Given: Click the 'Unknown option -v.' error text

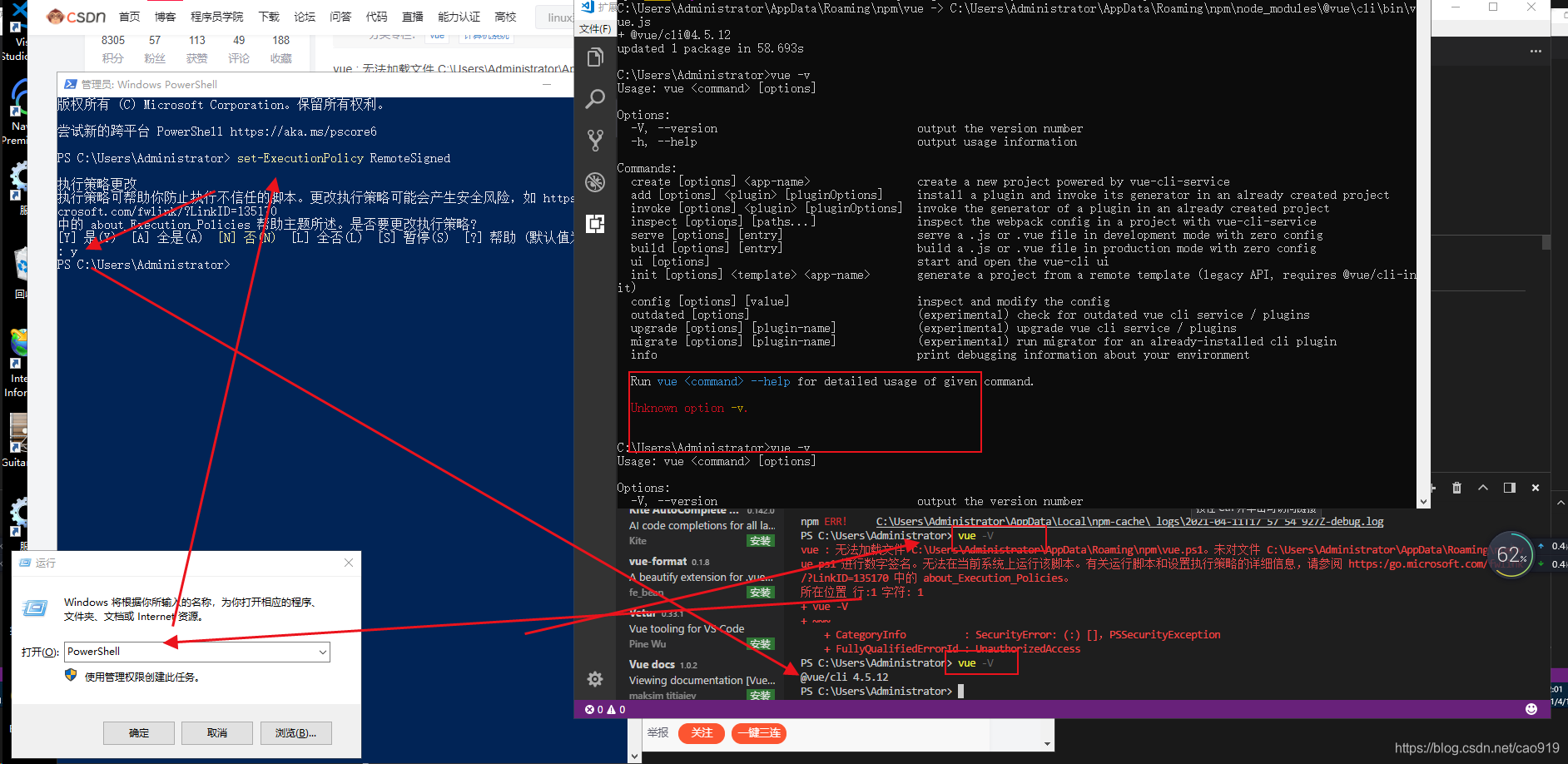Looking at the screenshot, I should point(689,408).
